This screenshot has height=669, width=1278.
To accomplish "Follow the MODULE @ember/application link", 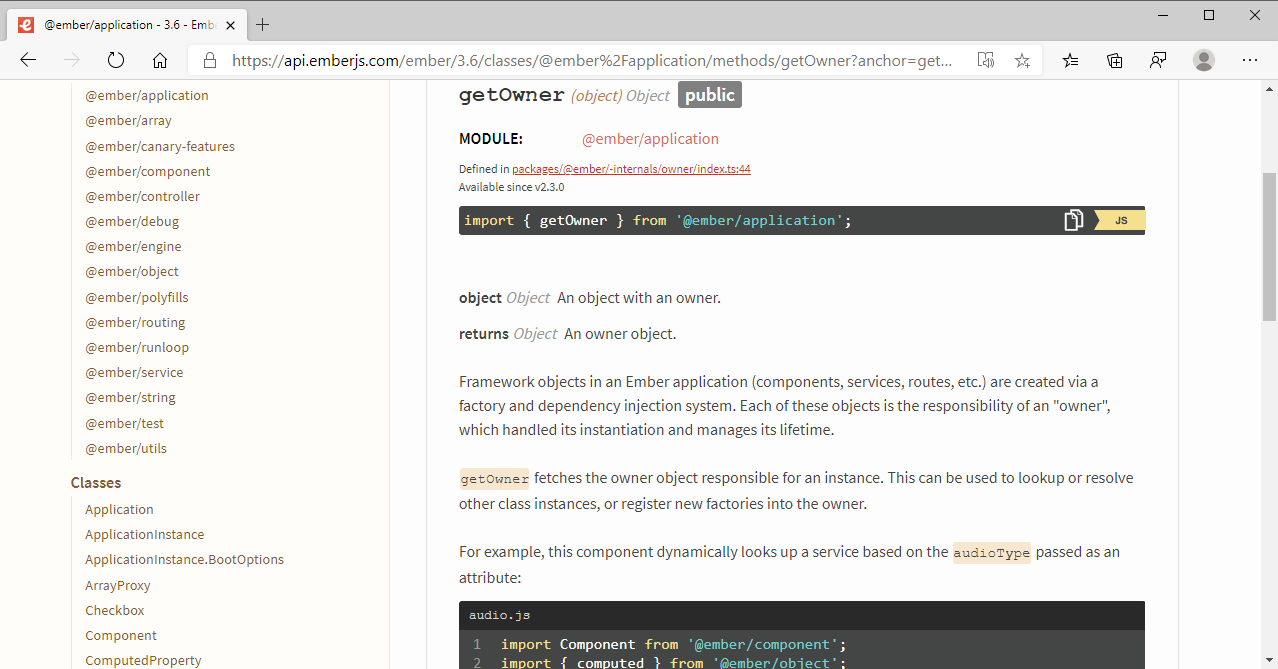I will (650, 139).
